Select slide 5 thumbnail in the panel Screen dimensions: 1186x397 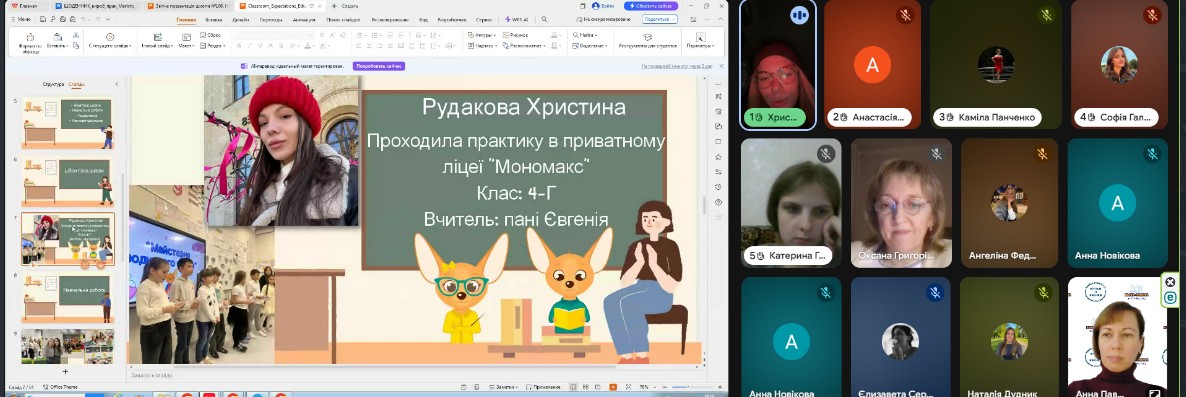point(67,123)
